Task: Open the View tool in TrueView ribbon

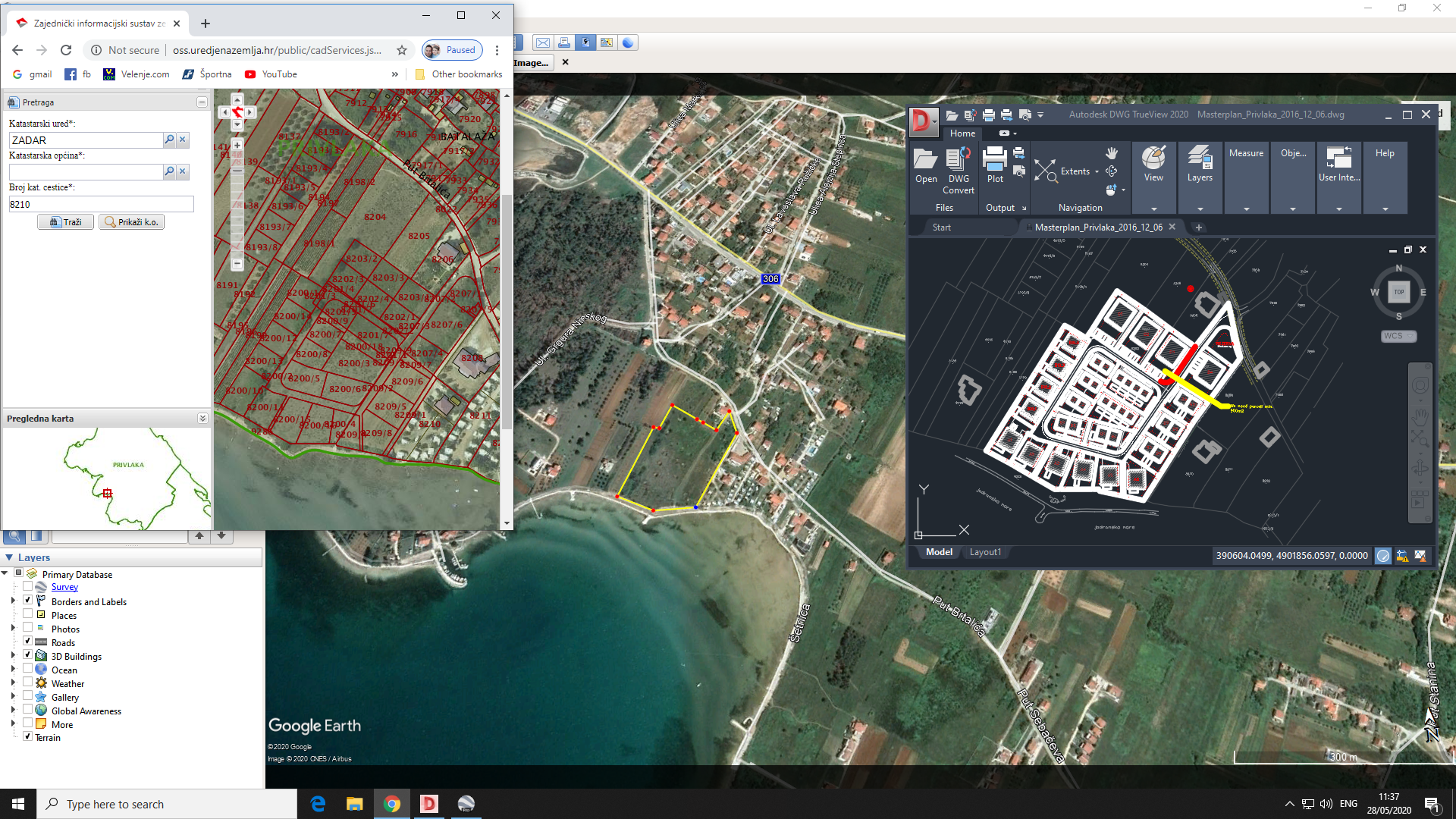Action: tap(1153, 163)
